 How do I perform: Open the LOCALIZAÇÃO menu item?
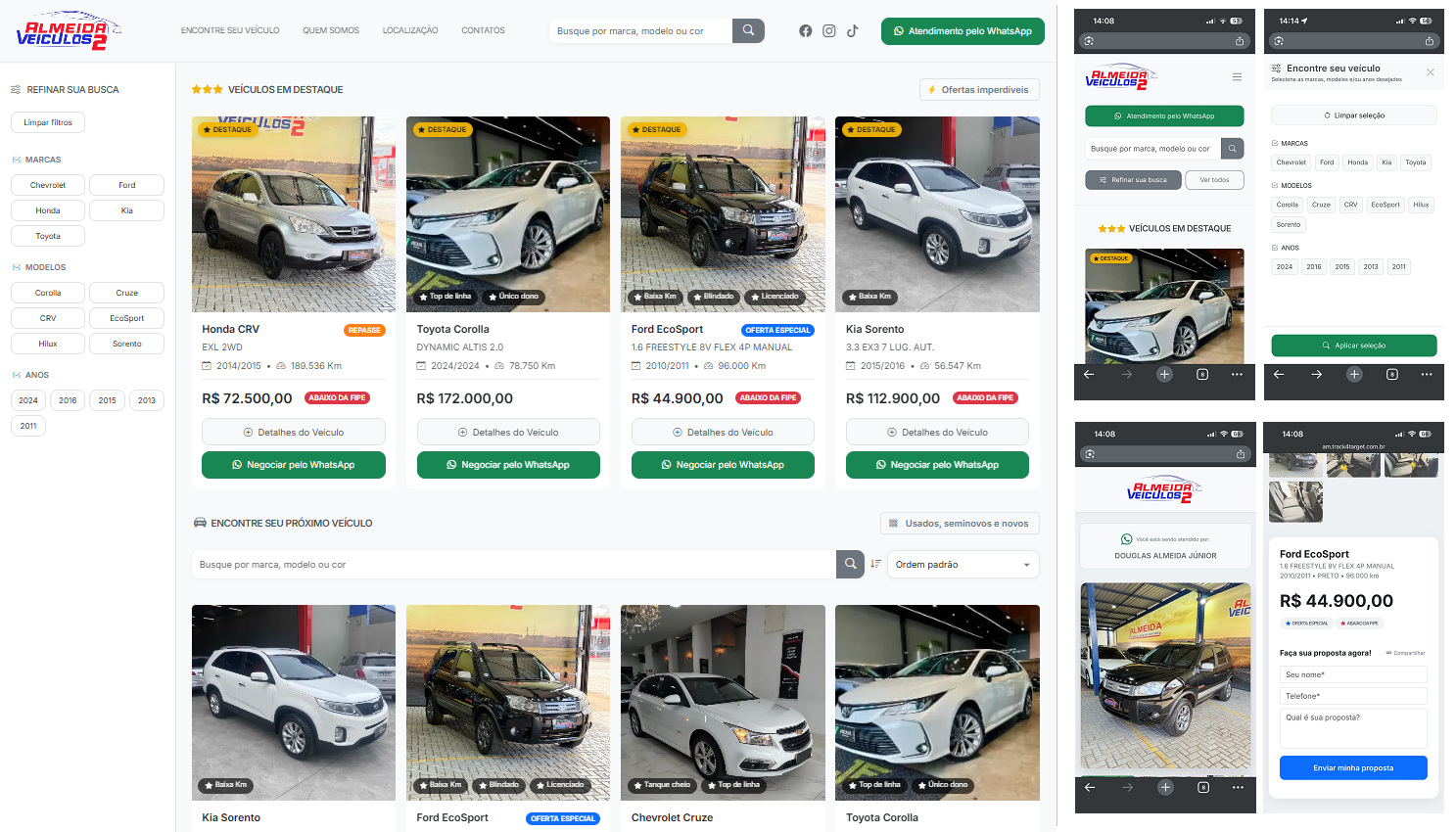[x=410, y=31]
